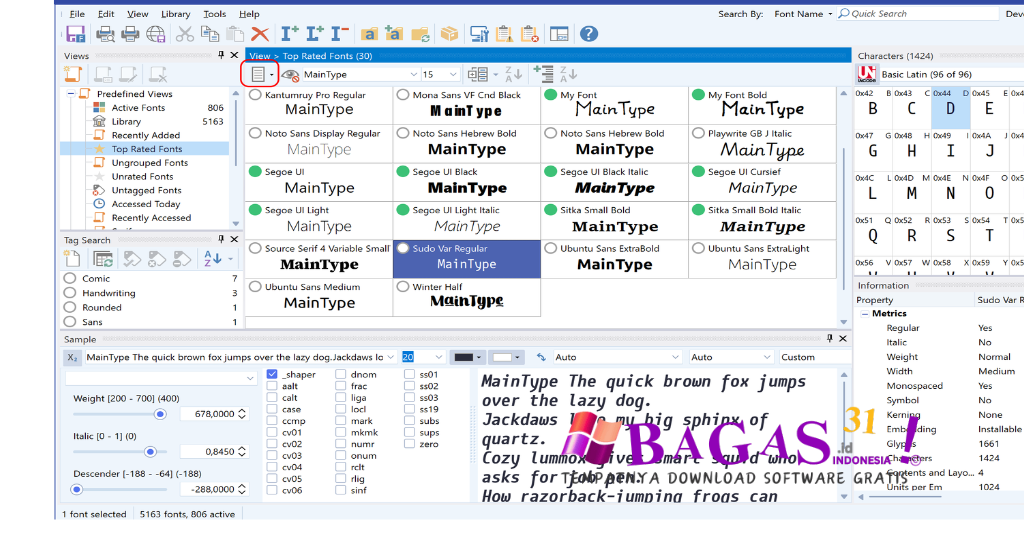Image resolution: width=1024 pixels, height=538 pixels.
Task: Toggle the green active circle for Segoe UI Black
Action: tap(403, 172)
